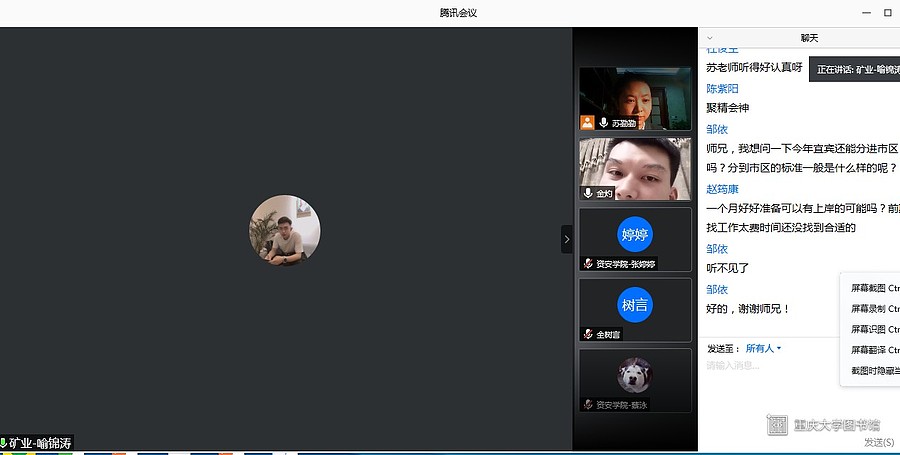Collapse the chat panel with the header chevron

click(x=709, y=38)
